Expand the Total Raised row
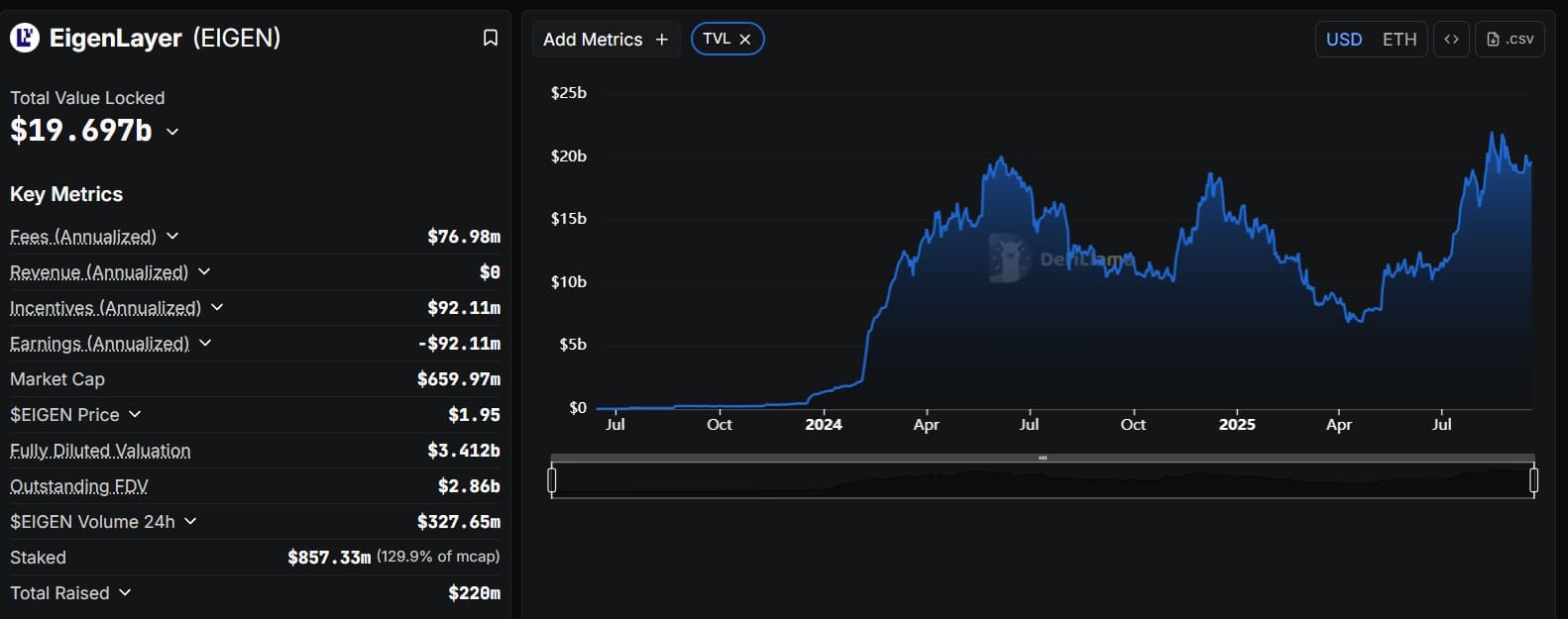 [125, 592]
